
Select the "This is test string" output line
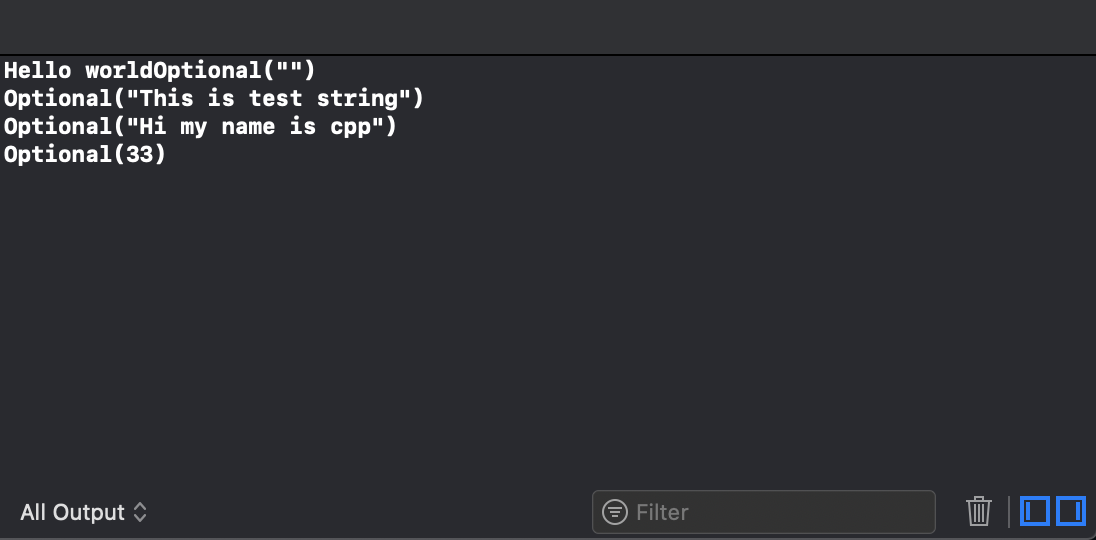[214, 98]
